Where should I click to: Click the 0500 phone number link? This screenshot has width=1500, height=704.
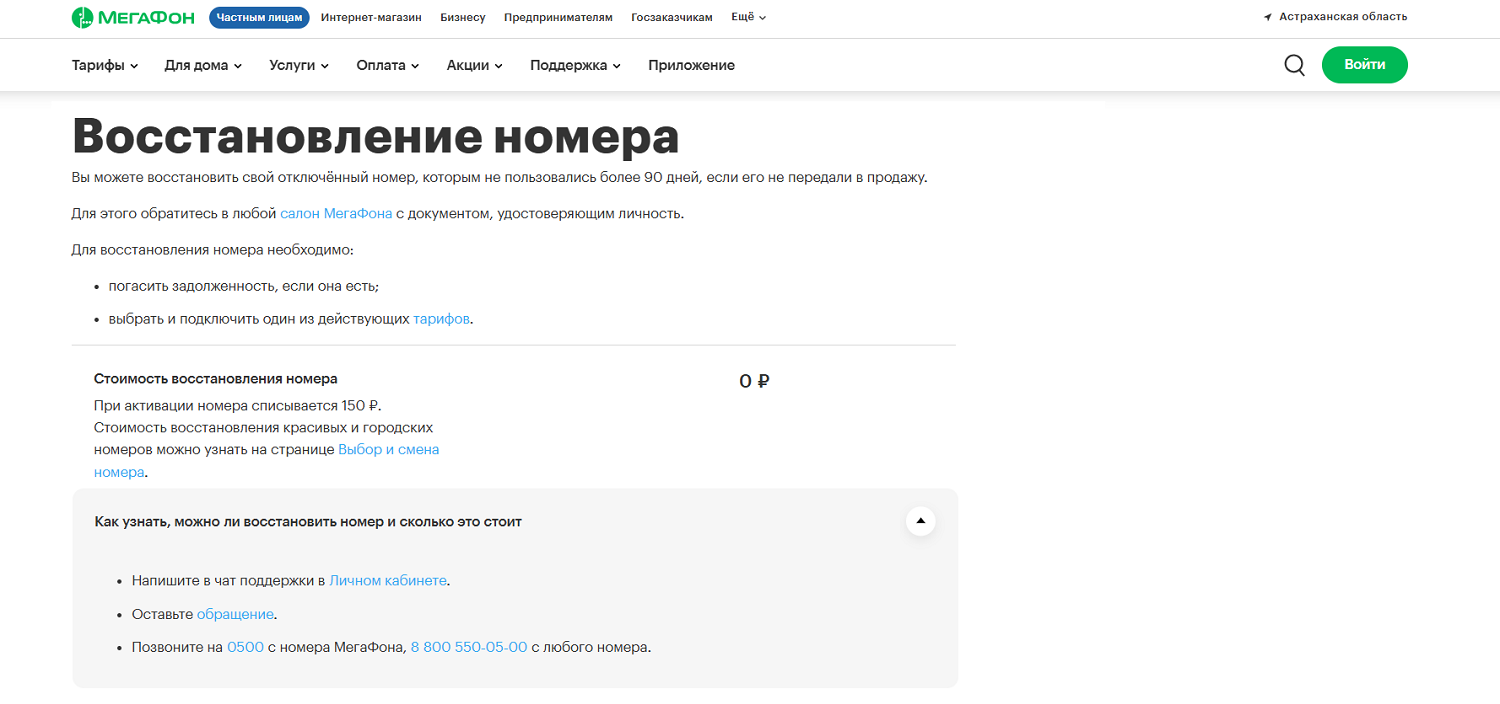[x=245, y=647]
